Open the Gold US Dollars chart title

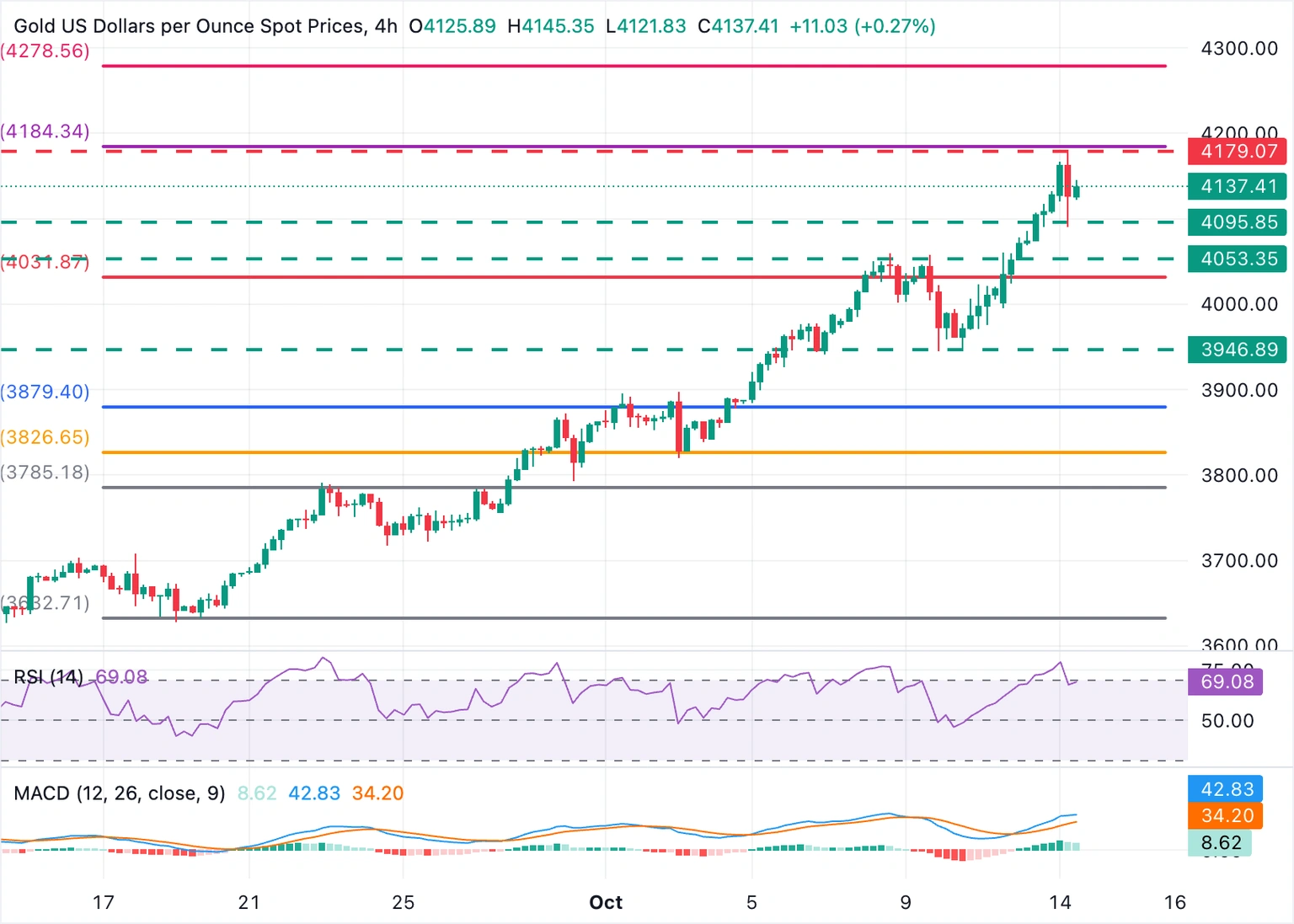point(190,26)
